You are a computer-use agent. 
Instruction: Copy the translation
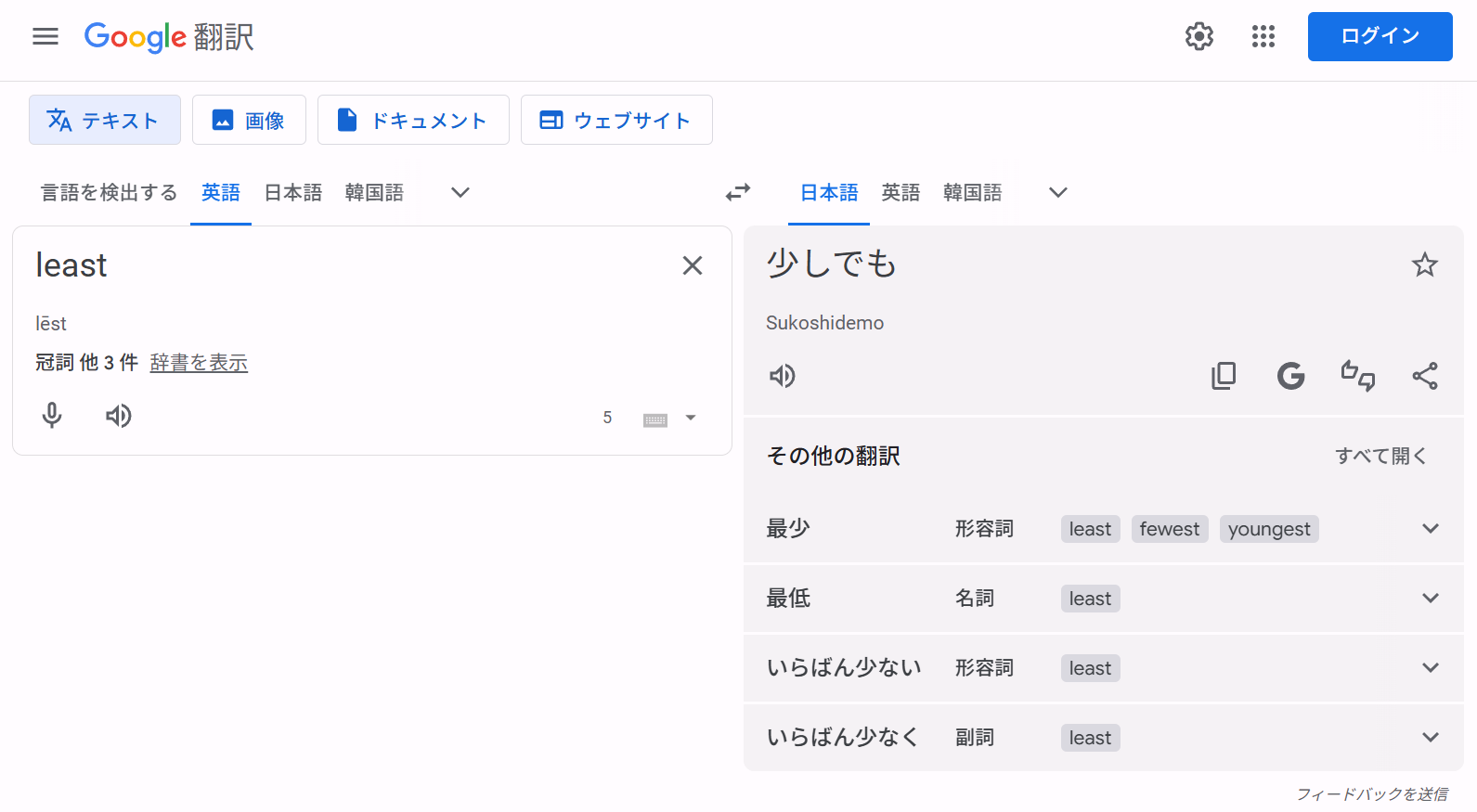tap(1224, 376)
